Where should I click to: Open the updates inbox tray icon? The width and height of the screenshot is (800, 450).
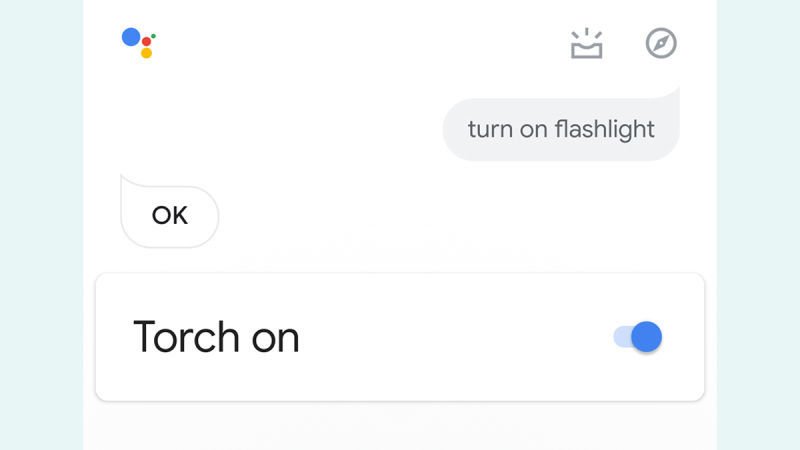(x=587, y=44)
